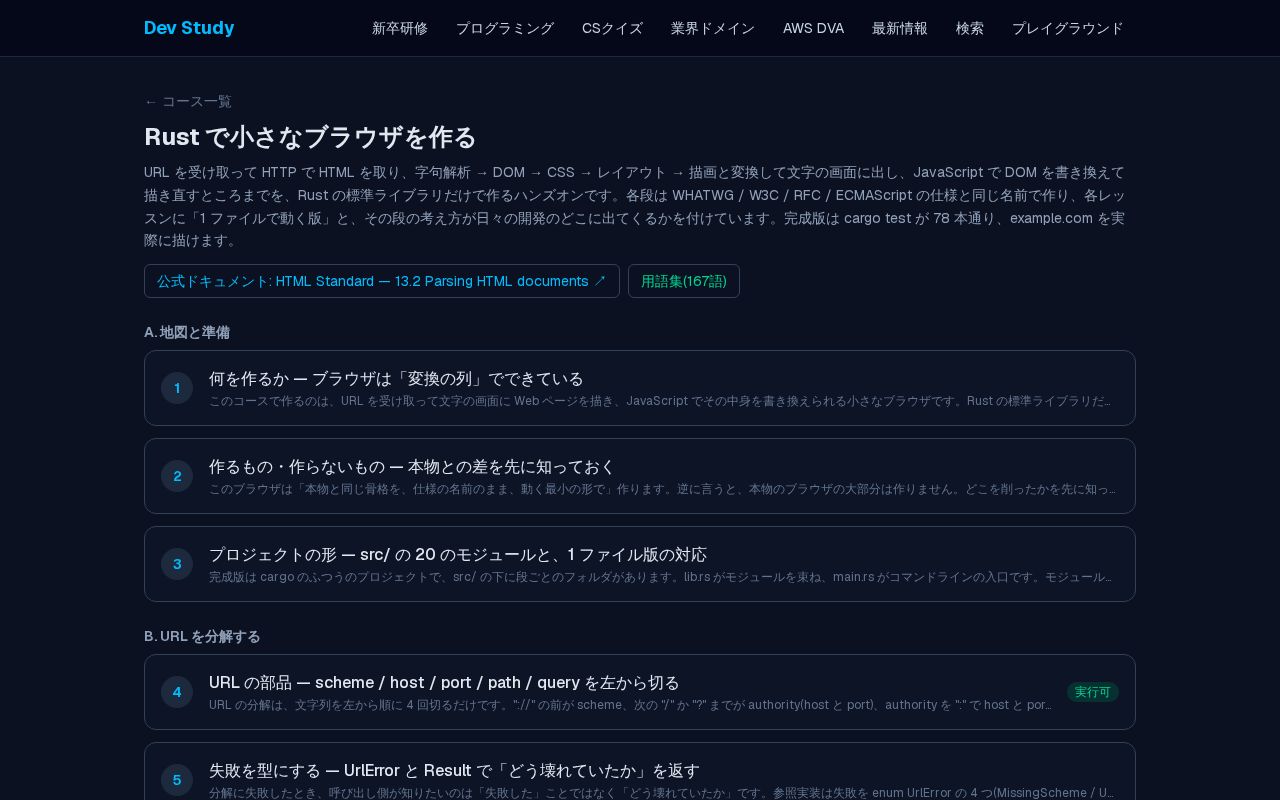This screenshot has width=1280, height=800.
Task: Go back via ← コース一覧 link
Action: click(x=188, y=101)
